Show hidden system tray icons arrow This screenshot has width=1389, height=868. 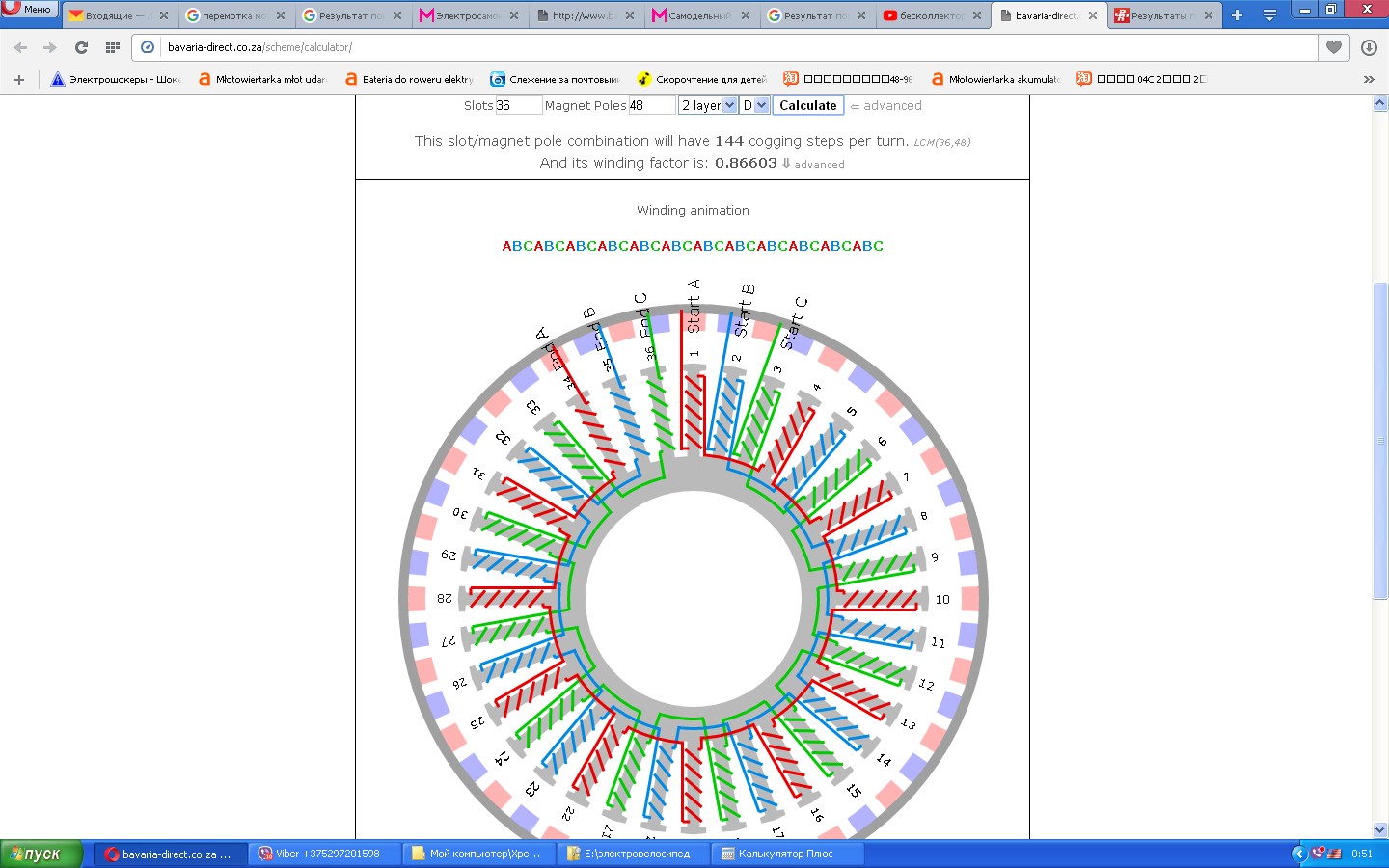pyautogui.click(x=1298, y=854)
